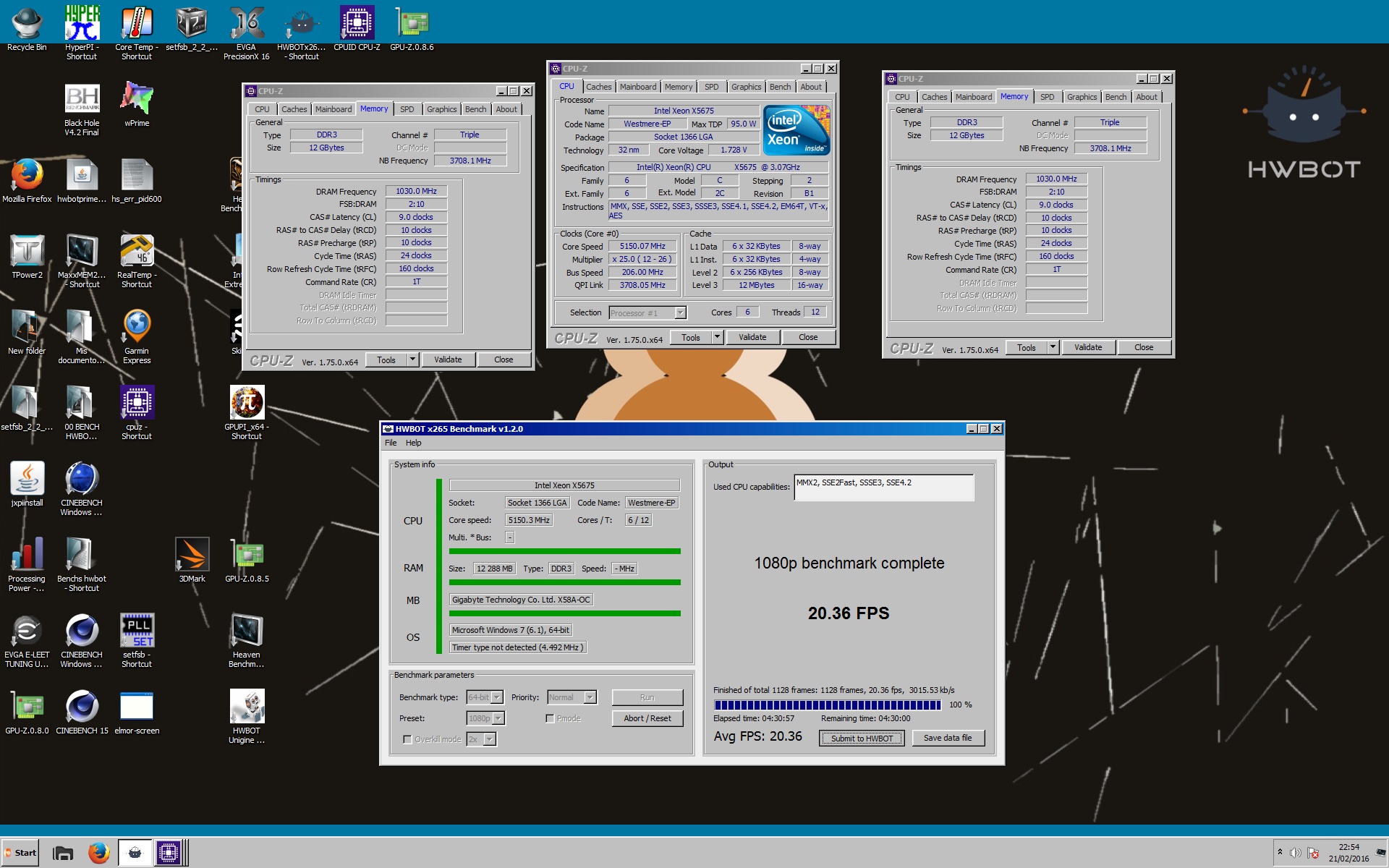This screenshot has height=868, width=1389.
Task: Click the volume speaker tray icon
Action: [x=1295, y=853]
